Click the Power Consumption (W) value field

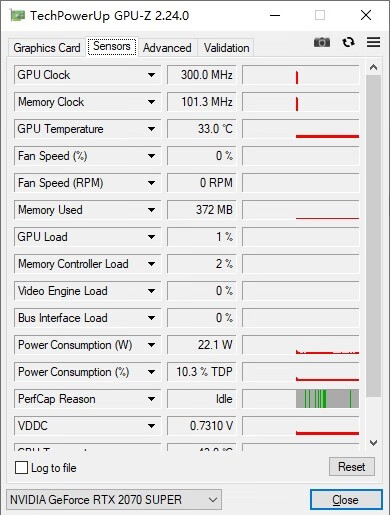tap(201, 345)
